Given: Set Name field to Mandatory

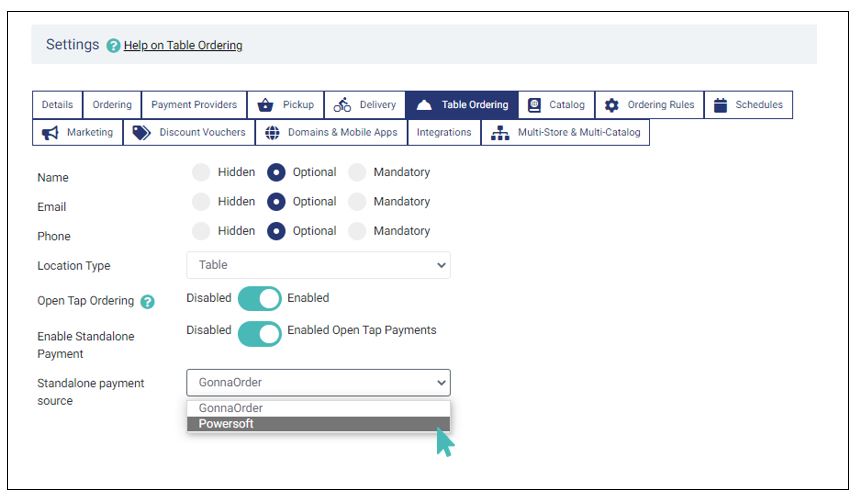Looking at the screenshot, I should coord(357,172).
